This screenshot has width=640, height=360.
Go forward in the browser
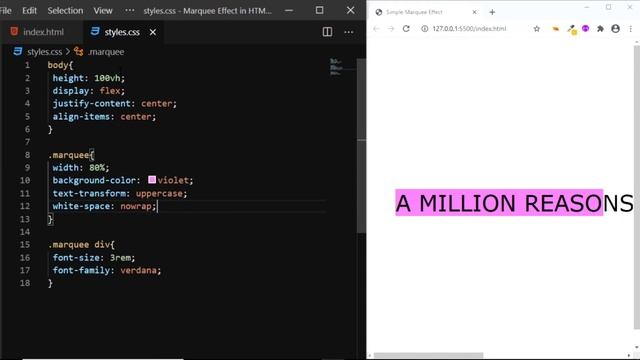pyautogui.click(x=391, y=29)
